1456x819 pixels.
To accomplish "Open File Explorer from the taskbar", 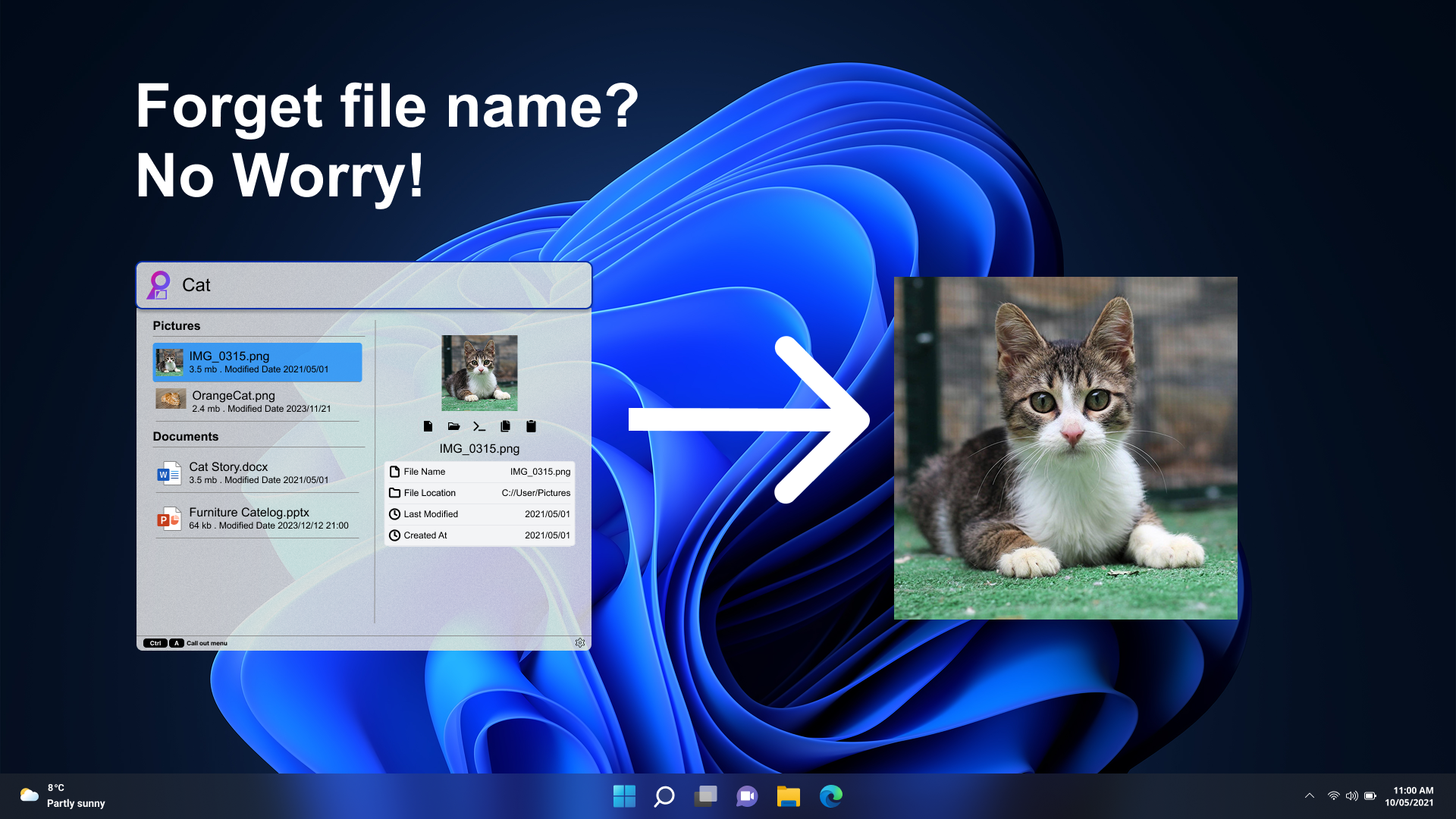I will click(x=788, y=795).
